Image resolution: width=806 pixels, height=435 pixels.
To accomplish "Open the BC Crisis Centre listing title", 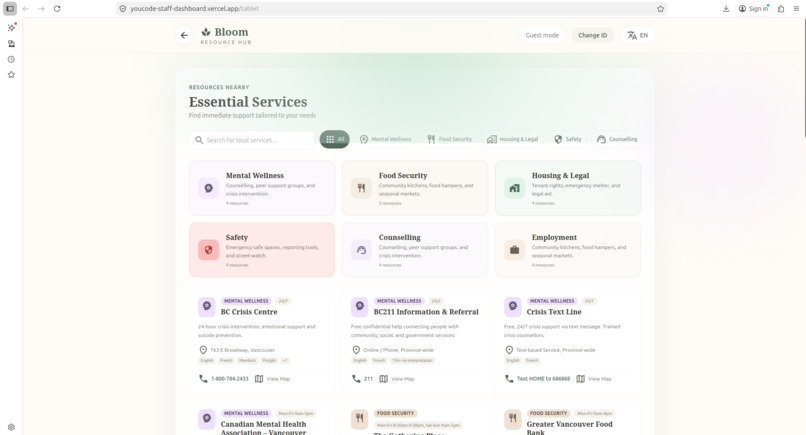I will [249, 312].
